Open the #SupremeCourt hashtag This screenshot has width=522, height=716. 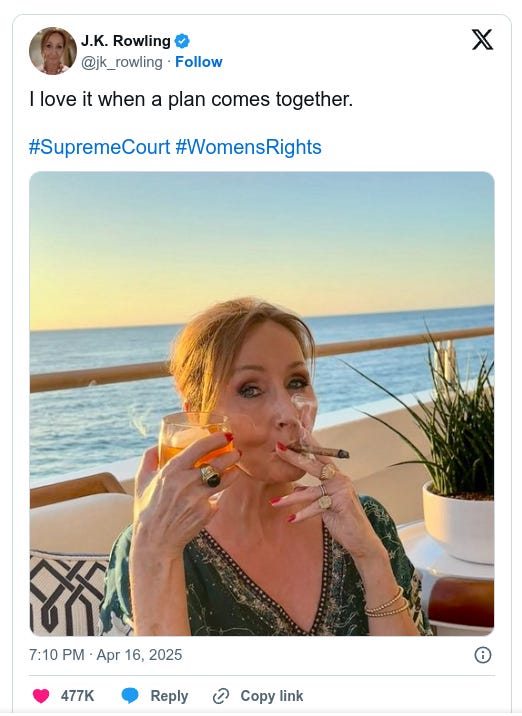(99, 147)
